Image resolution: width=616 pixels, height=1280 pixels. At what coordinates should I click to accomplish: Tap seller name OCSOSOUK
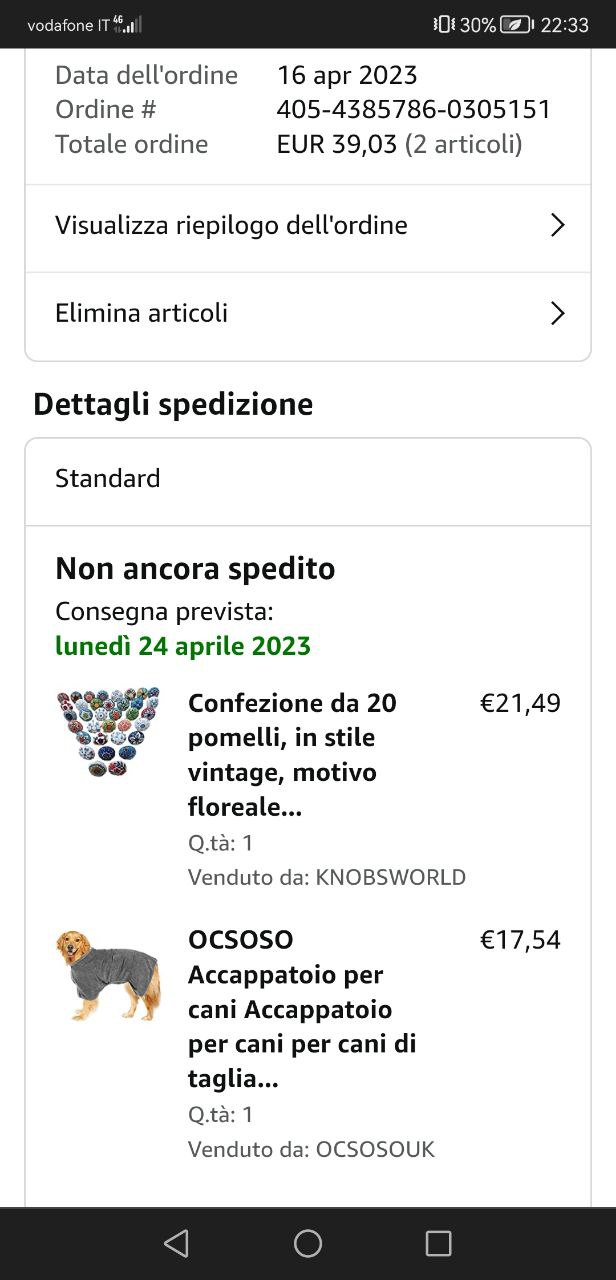pos(375,1149)
